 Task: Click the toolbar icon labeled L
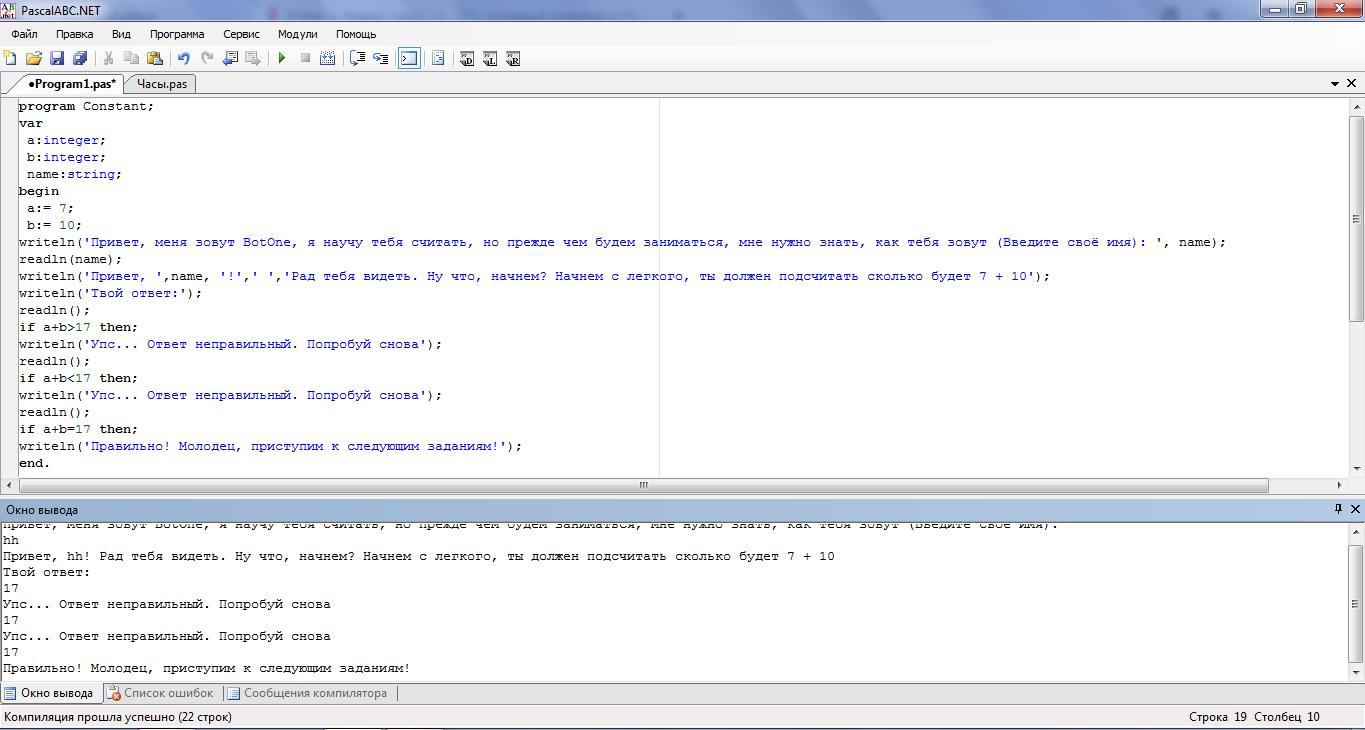point(490,59)
